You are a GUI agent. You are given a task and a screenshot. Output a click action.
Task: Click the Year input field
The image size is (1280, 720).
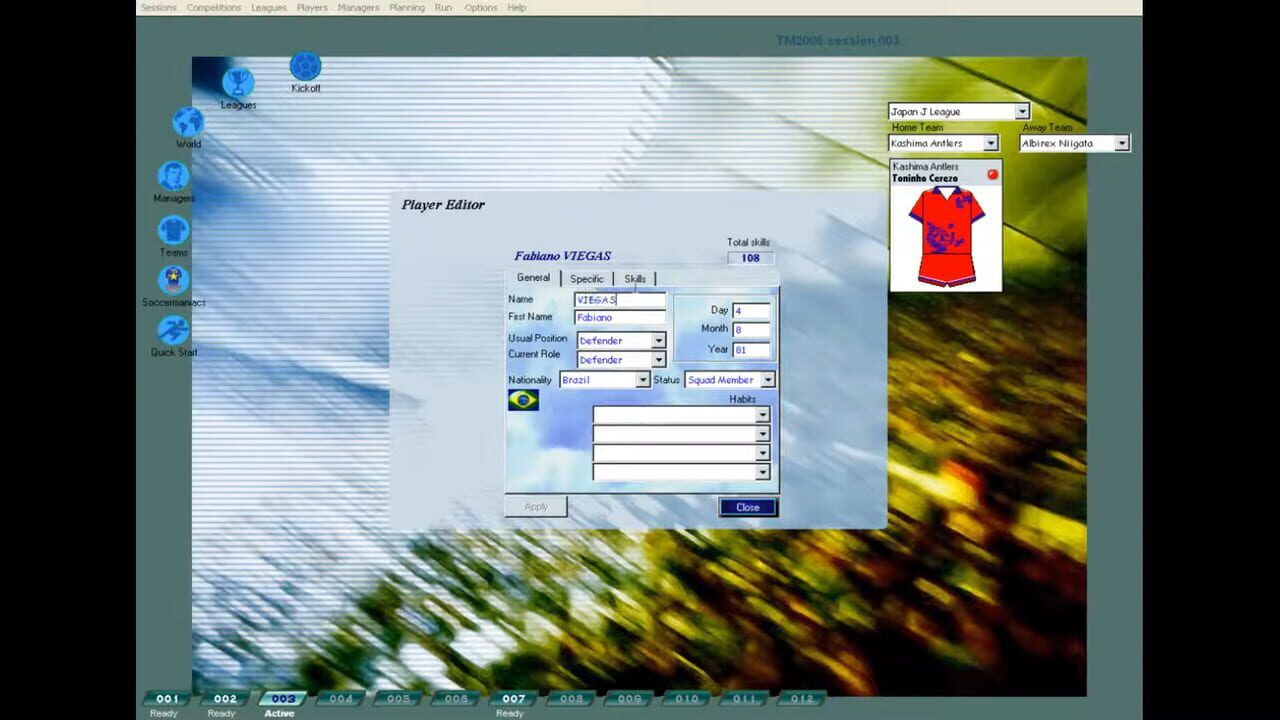point(752,349)
